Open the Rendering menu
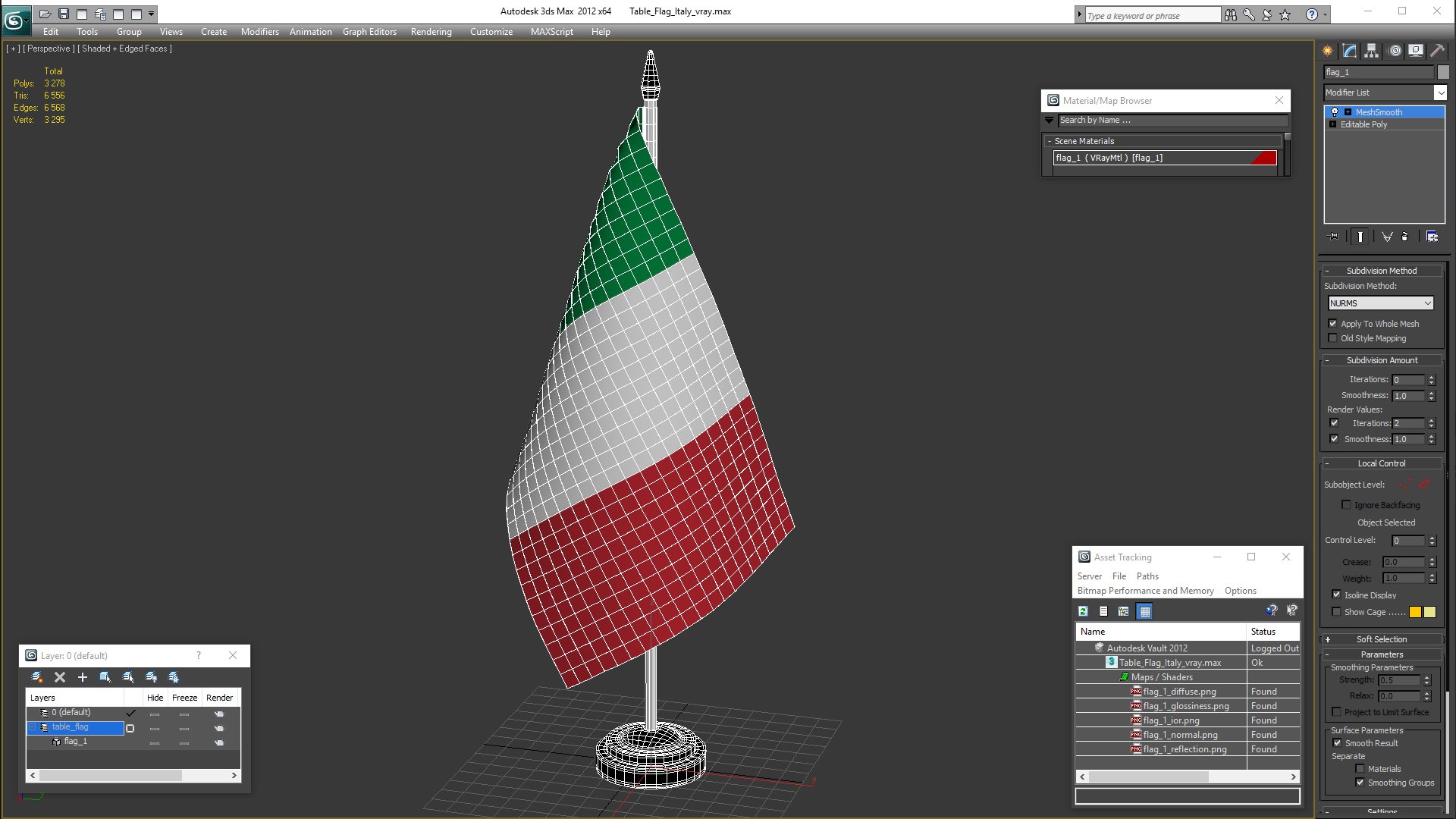 (x=431, y=32)
